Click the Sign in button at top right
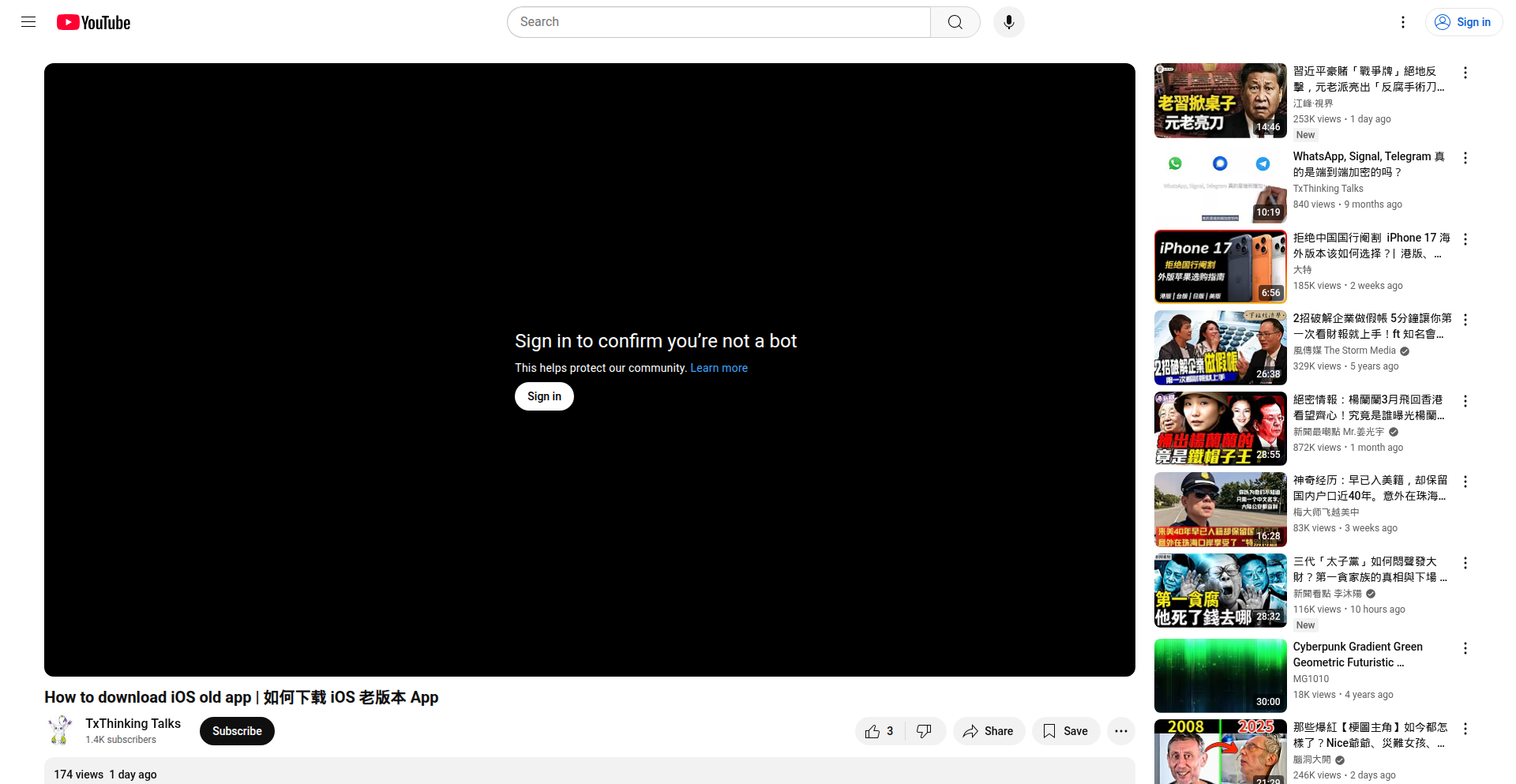This screenshot has width=1516, height=784. click(1463, 22)
